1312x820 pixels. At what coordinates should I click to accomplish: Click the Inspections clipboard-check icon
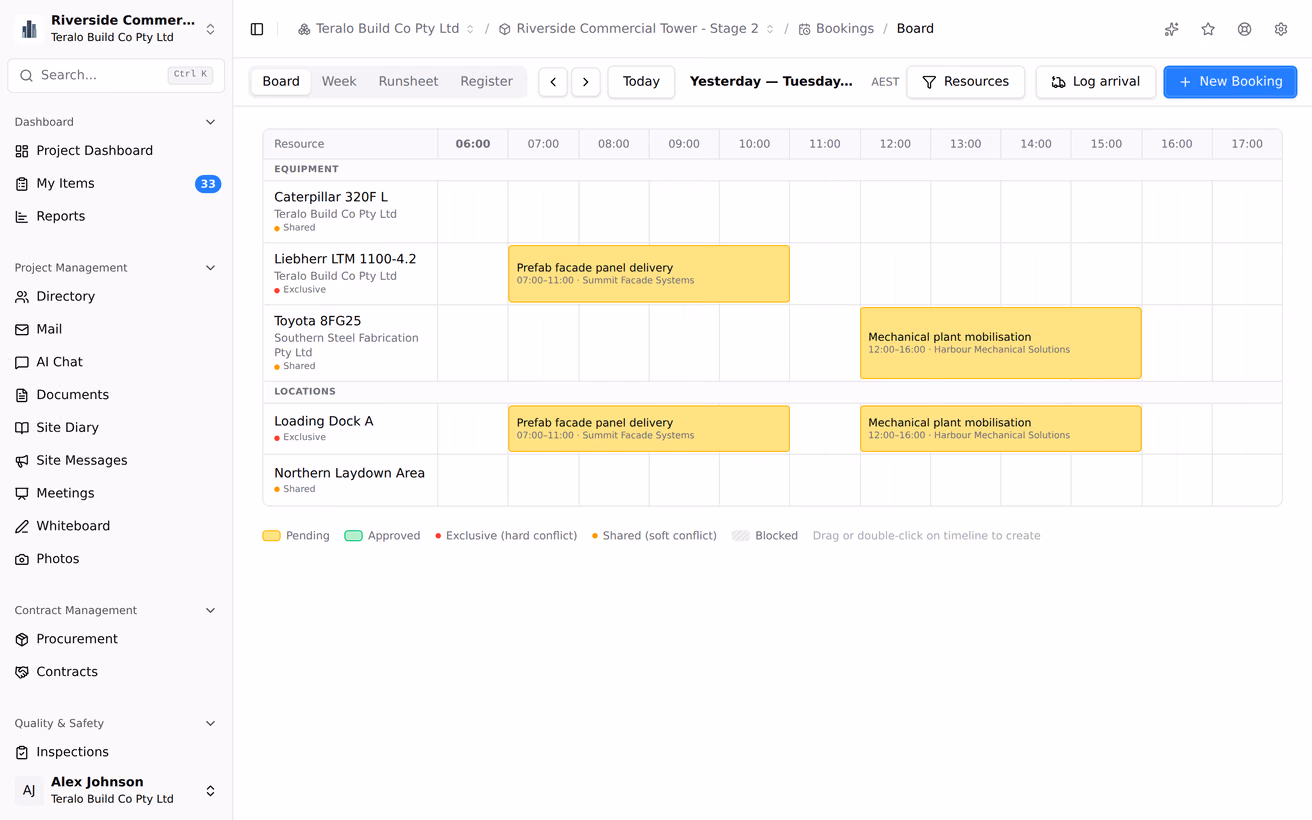click(22, 753)
